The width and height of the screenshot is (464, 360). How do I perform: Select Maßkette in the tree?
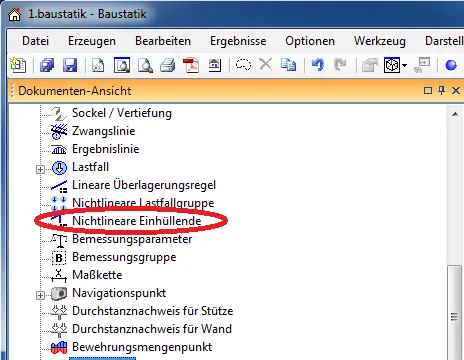tap(97, 275)
